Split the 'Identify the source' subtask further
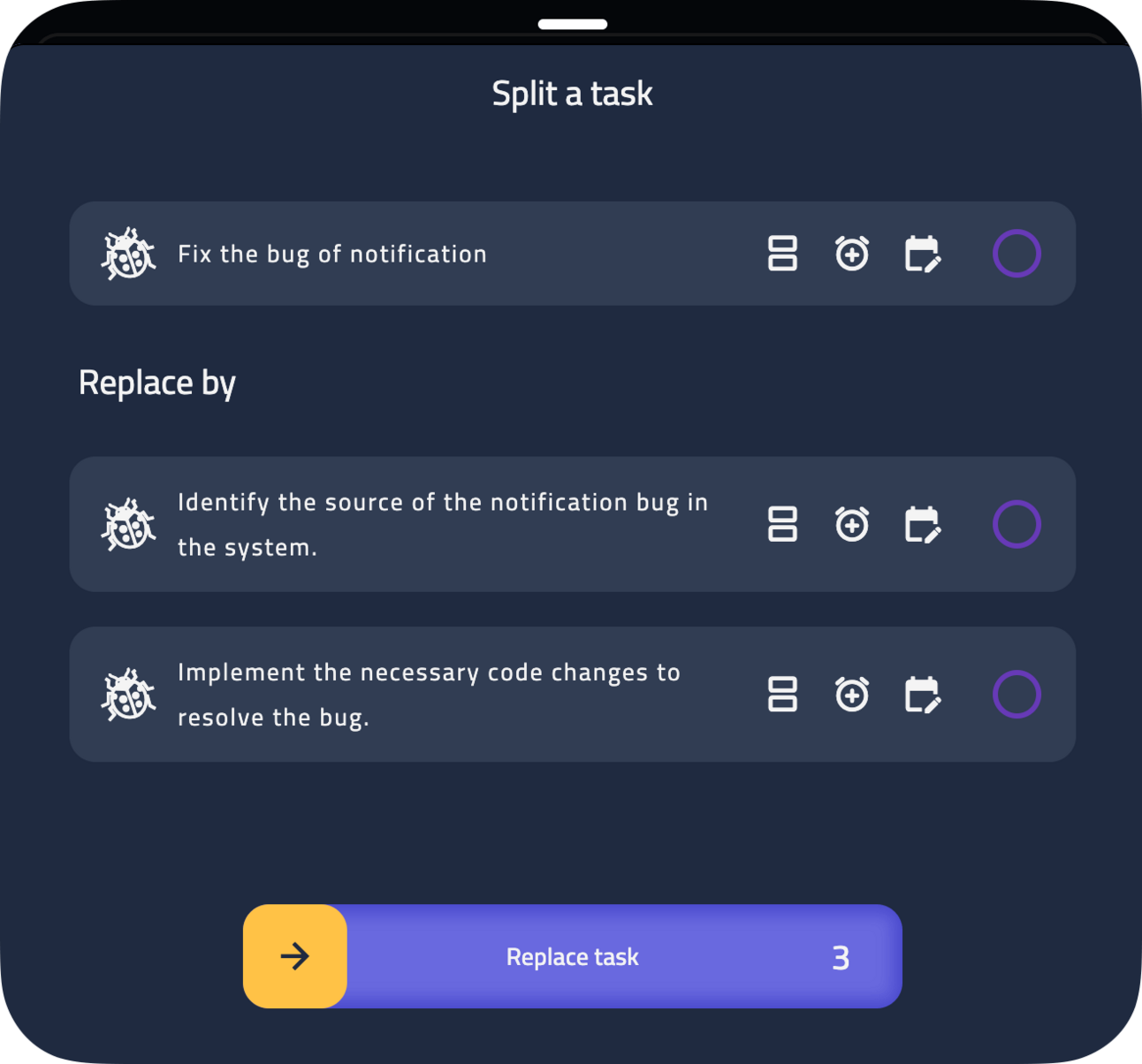This screenshot has height=1064, width=1142. pos(782,524)
